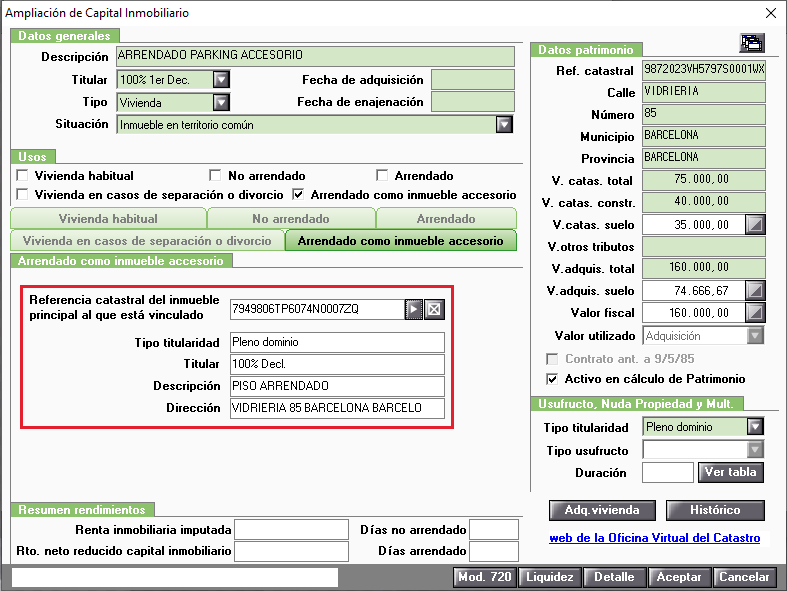Open the Titular dropdown

click(221, 79)
